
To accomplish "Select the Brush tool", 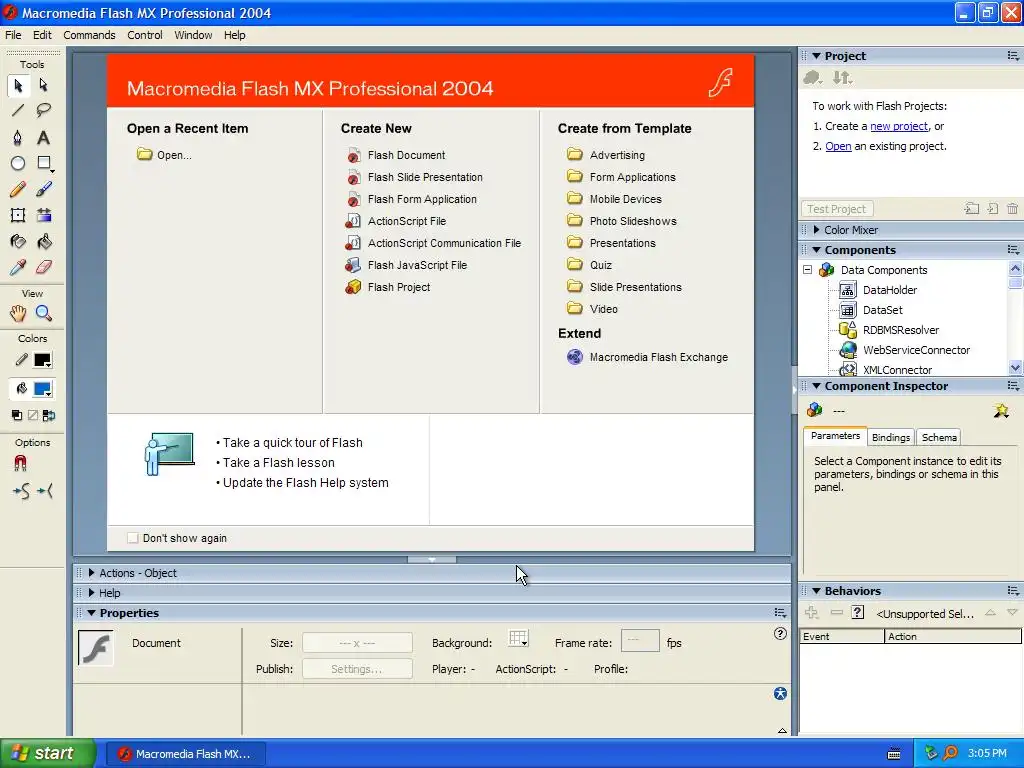I will (44, 189).
